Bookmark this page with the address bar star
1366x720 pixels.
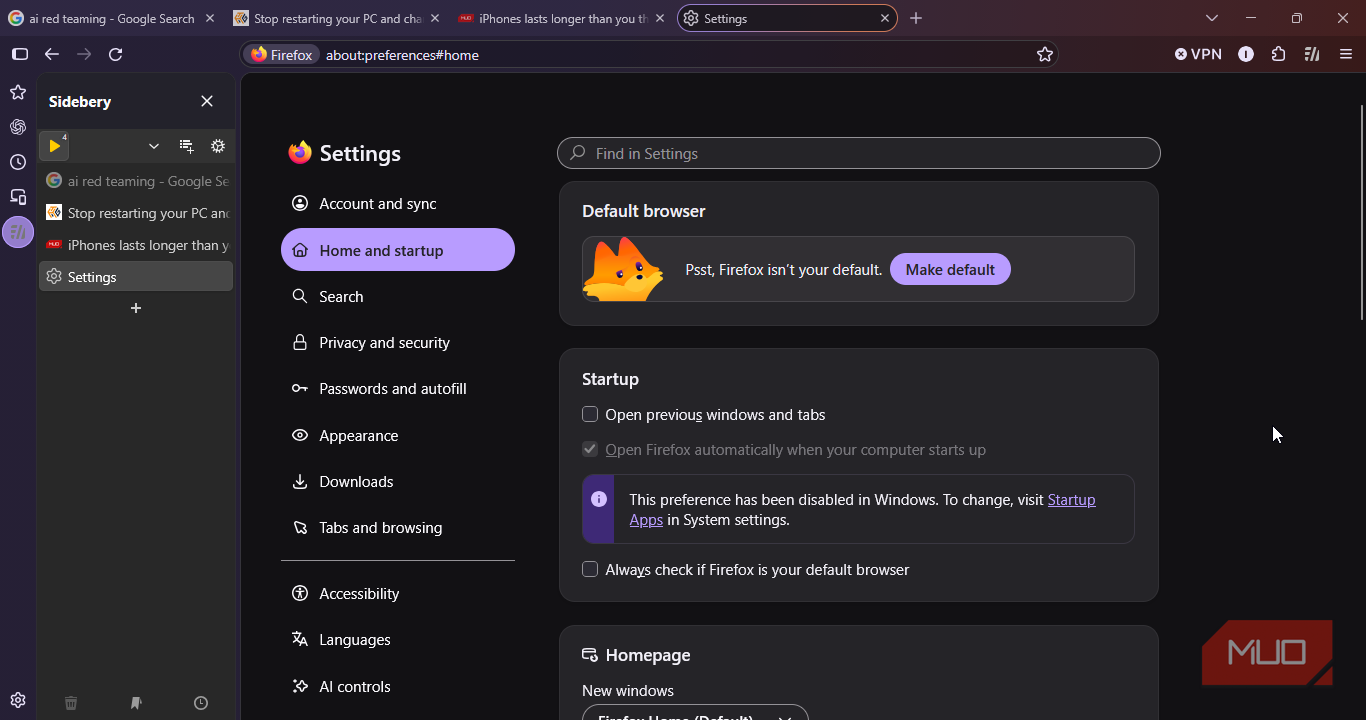point(1045,54)
